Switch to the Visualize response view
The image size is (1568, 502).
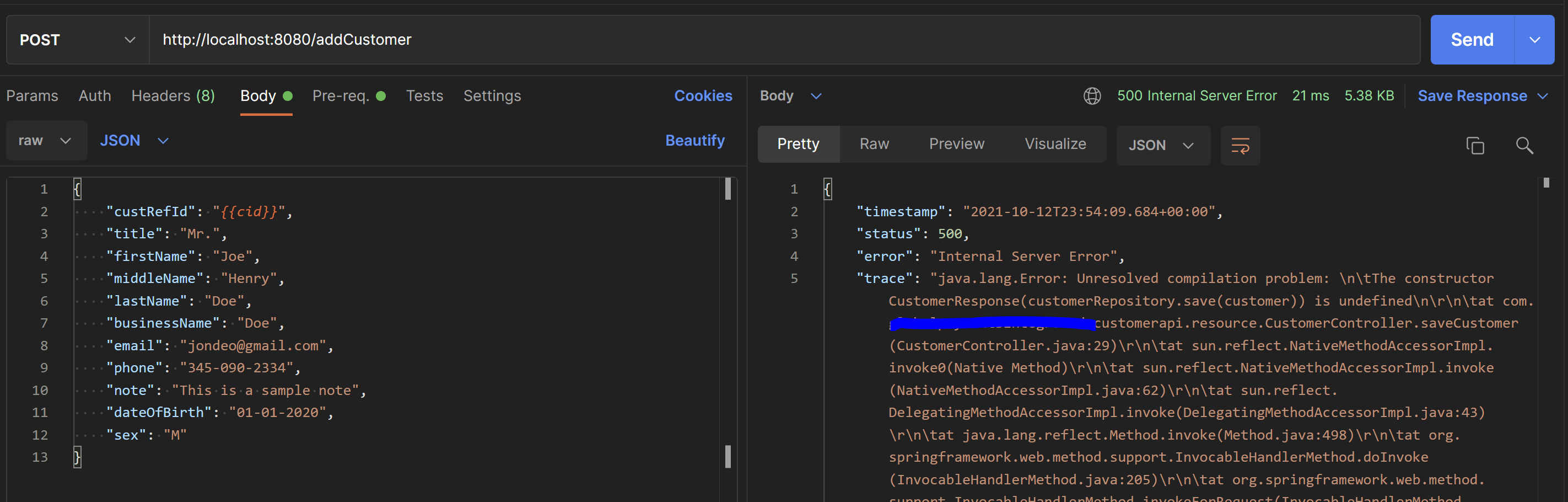tap(1055, 145)
